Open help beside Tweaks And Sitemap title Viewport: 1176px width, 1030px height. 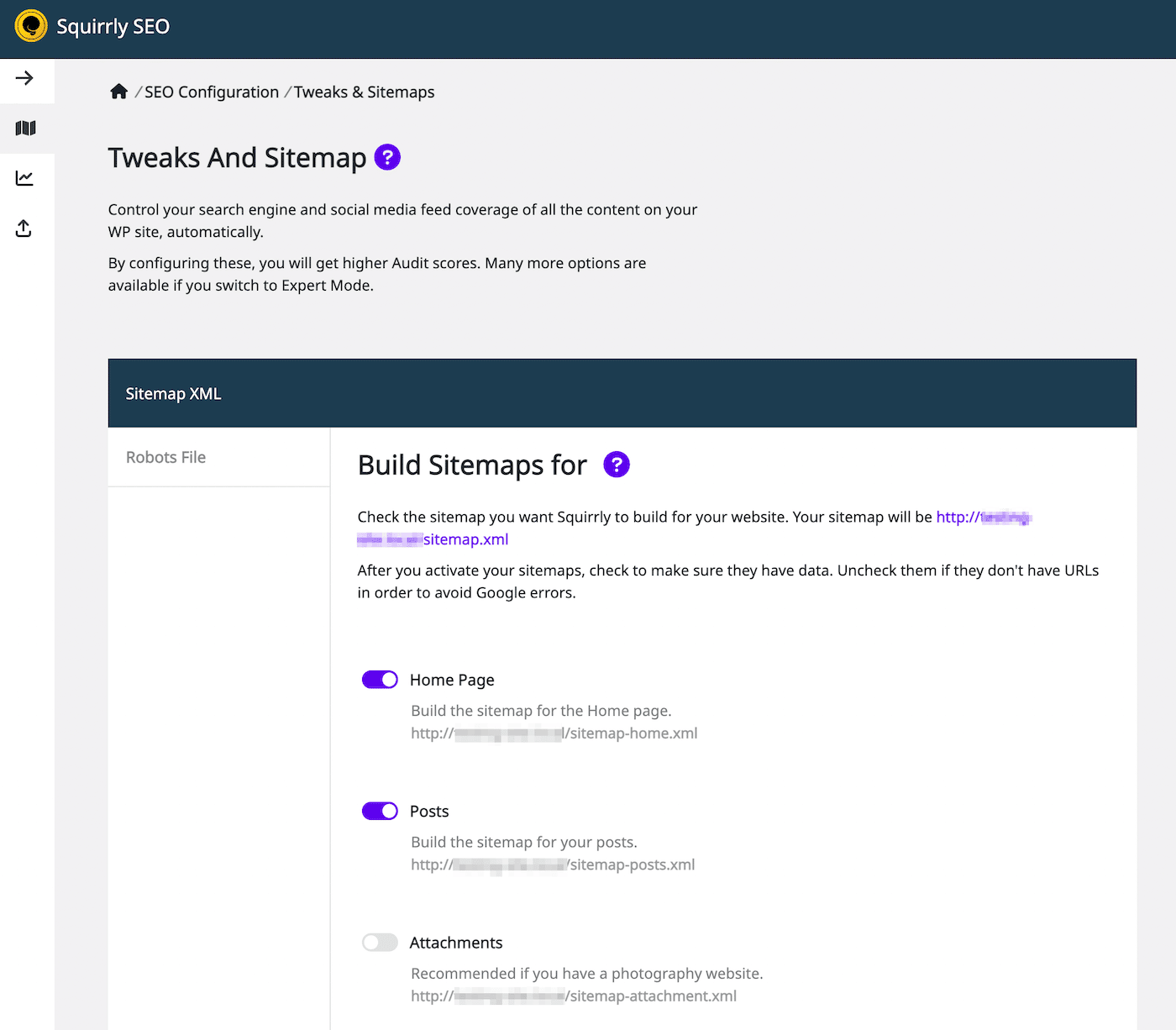coord(386,157)
